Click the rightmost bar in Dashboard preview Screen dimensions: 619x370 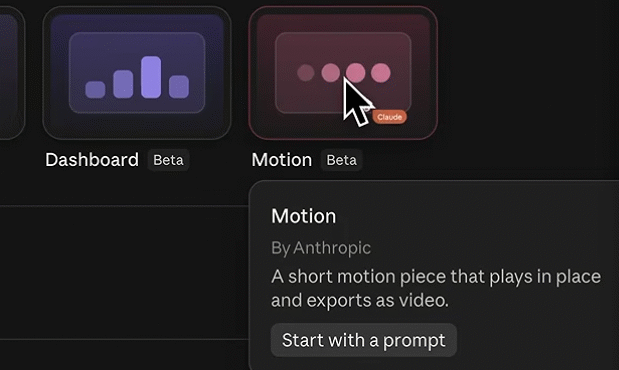tap(179, 86)
